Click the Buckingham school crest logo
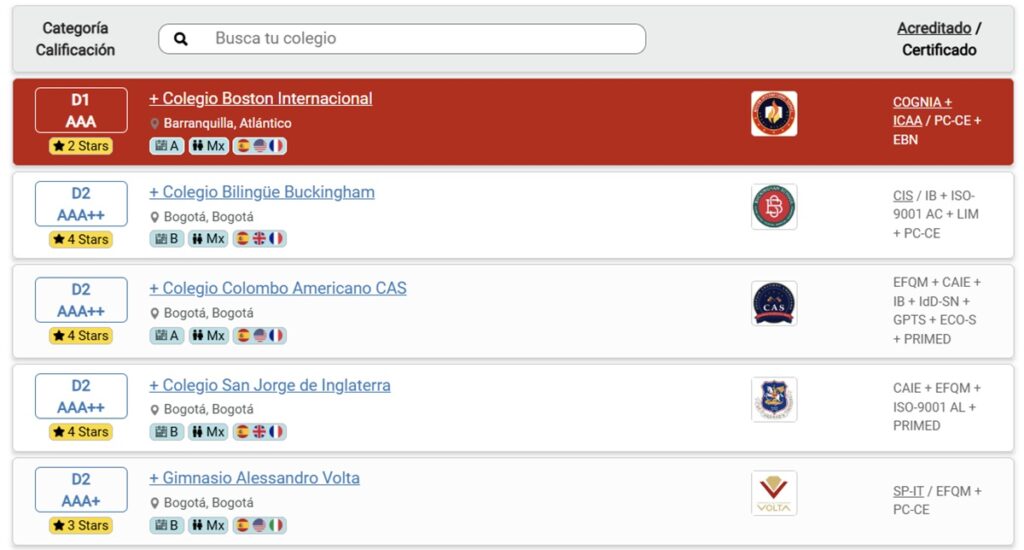 (774, 207)
